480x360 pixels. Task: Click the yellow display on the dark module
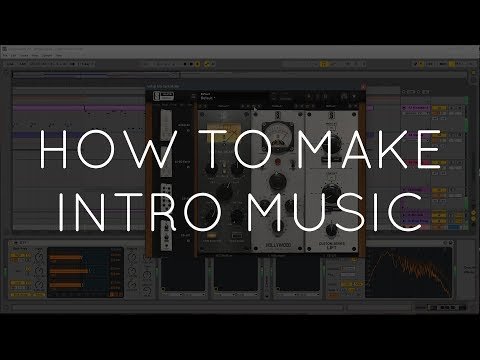224,133
